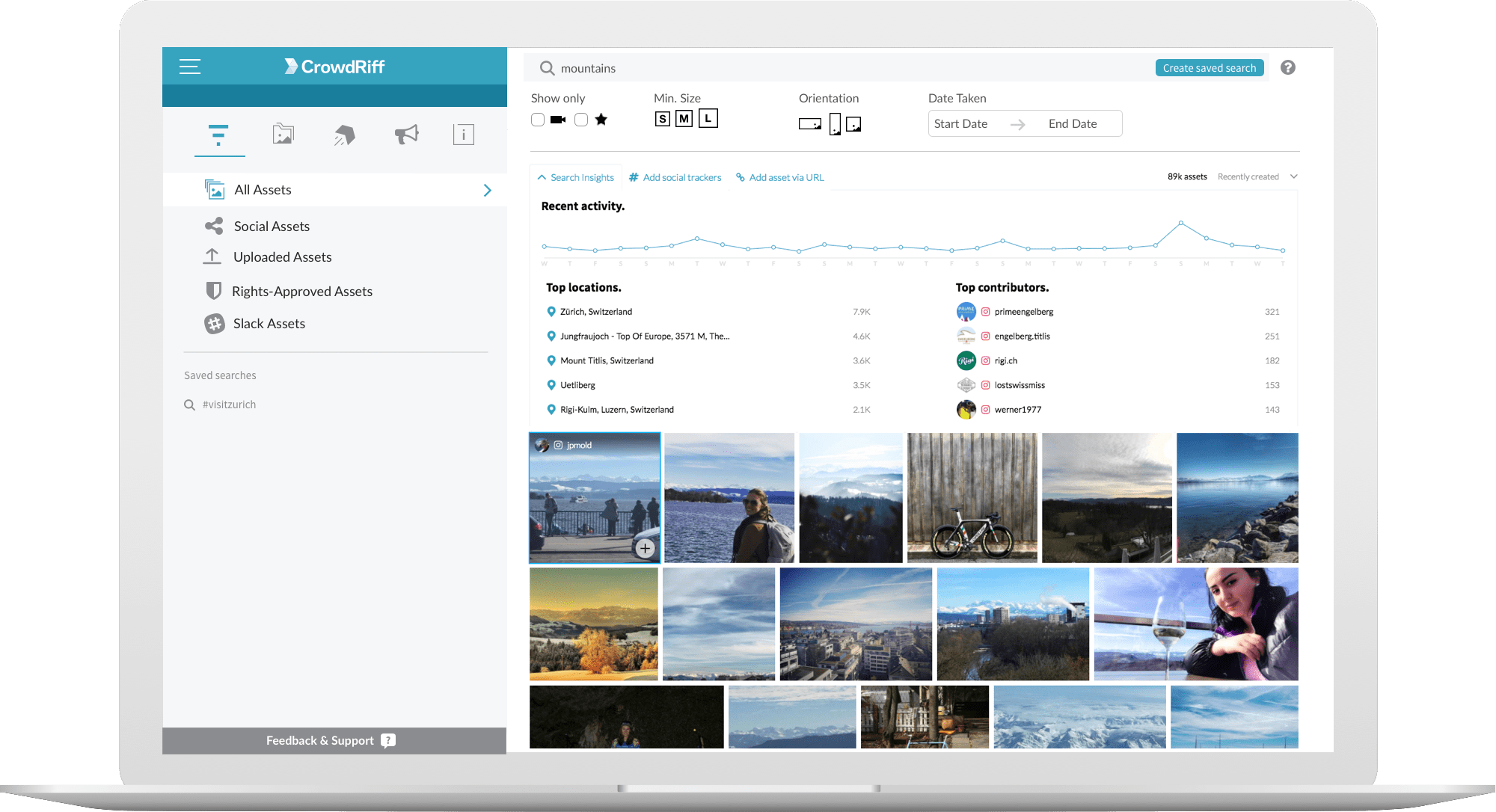Open the hamburger menu
This screenshot has width=1496, height=812.
pyautogui.click(x=190, y=67)
